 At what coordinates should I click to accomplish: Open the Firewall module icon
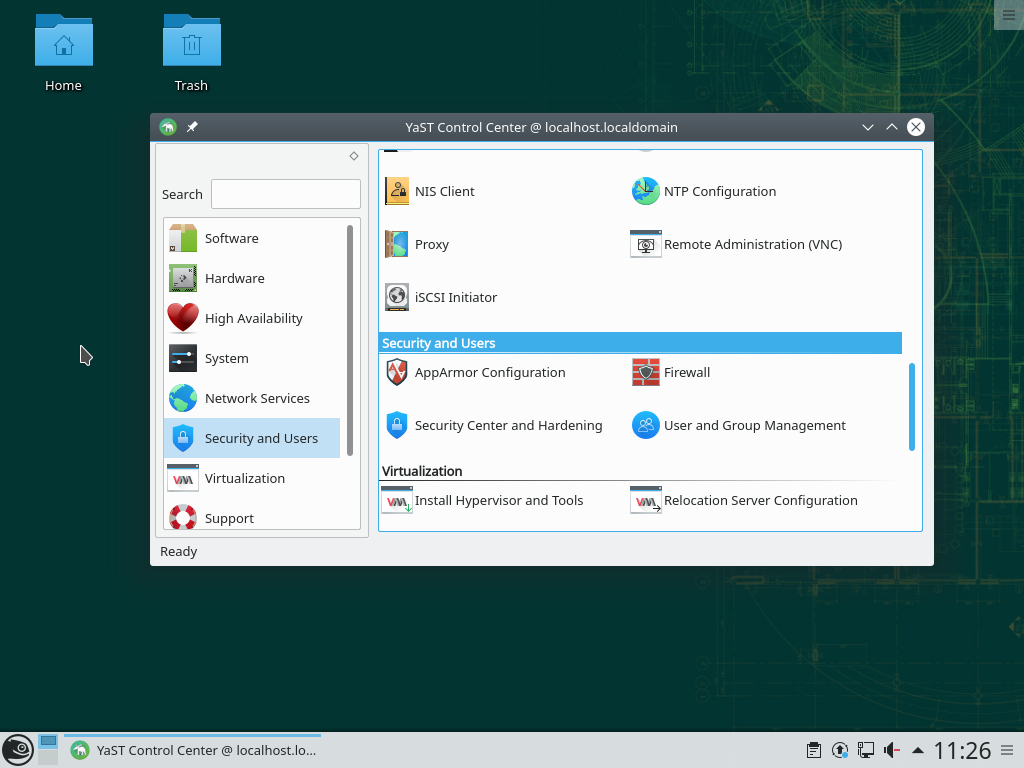pos(646,373)
